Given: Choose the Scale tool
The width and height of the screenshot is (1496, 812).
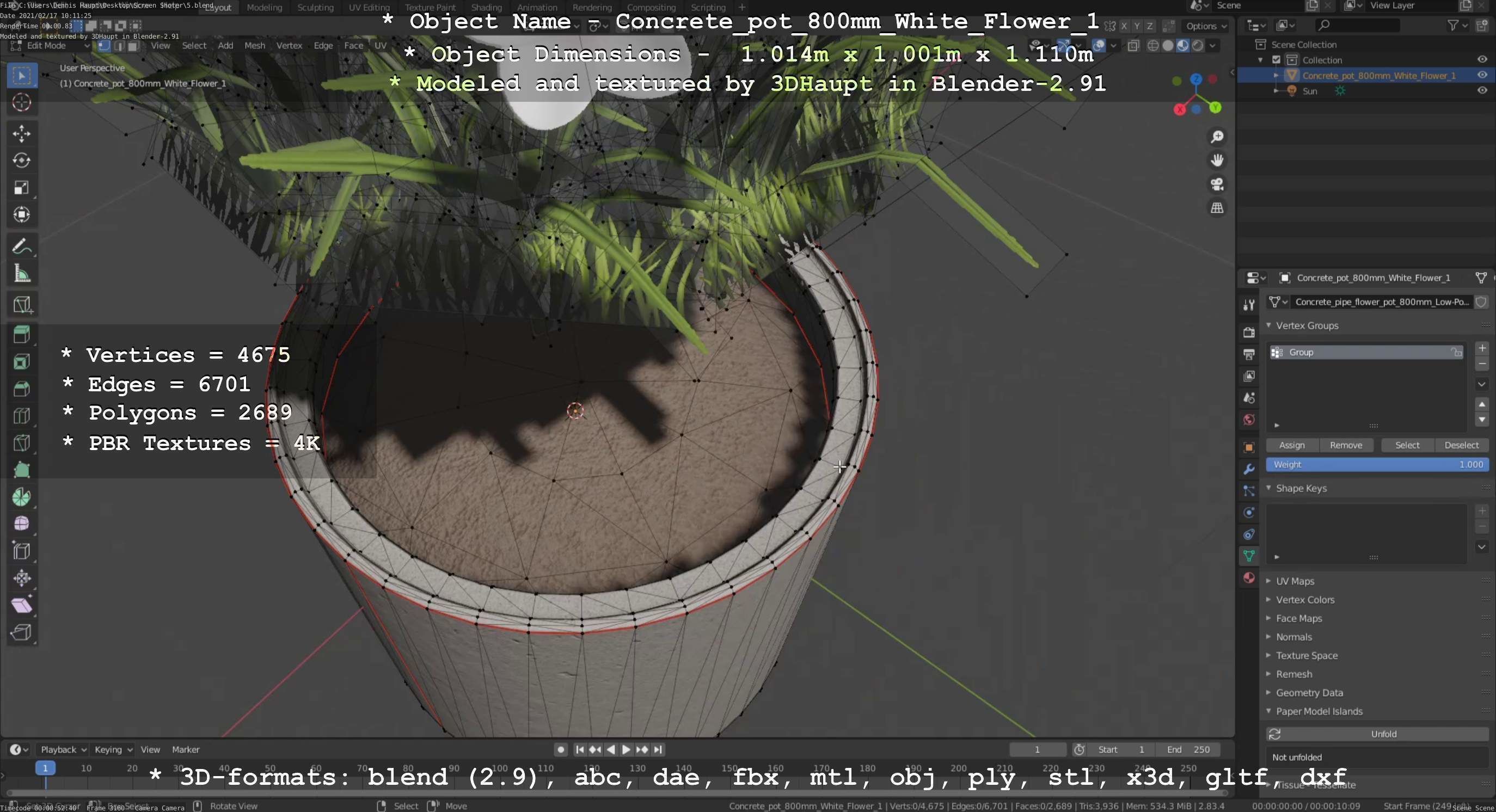Looking at the screenshot, I should point(21,187).
